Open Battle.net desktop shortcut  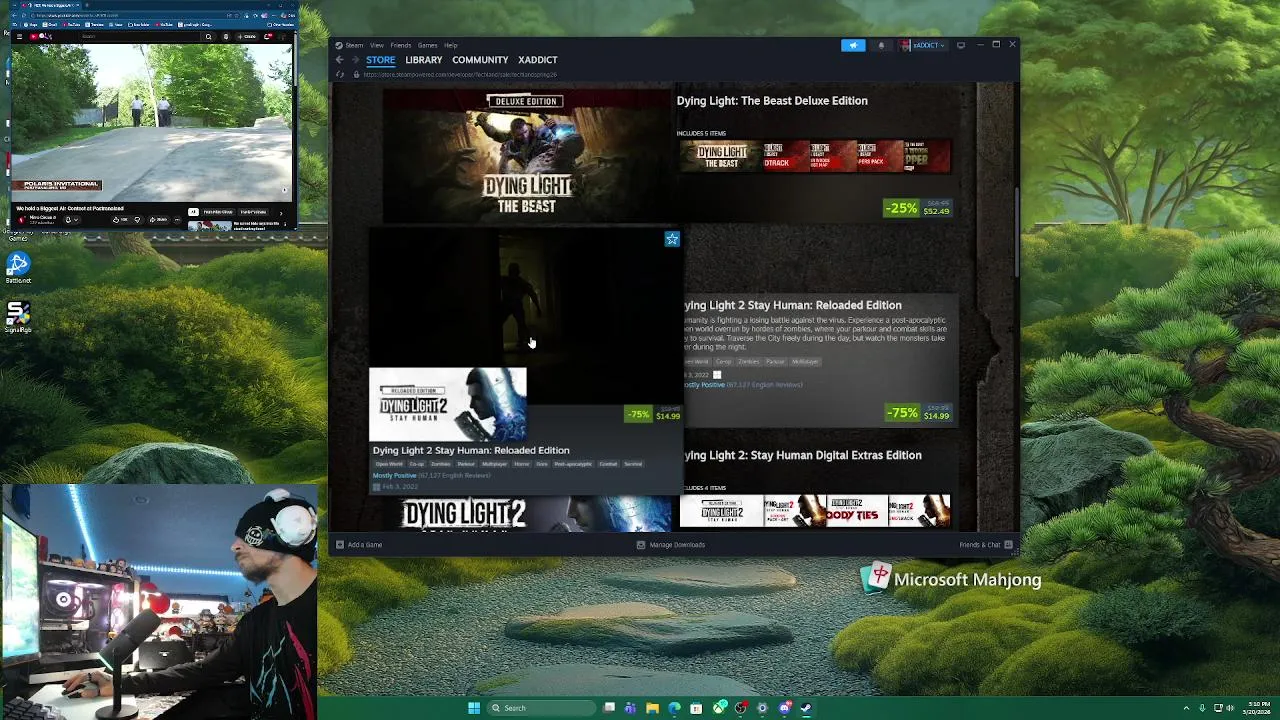click(18, 268)
